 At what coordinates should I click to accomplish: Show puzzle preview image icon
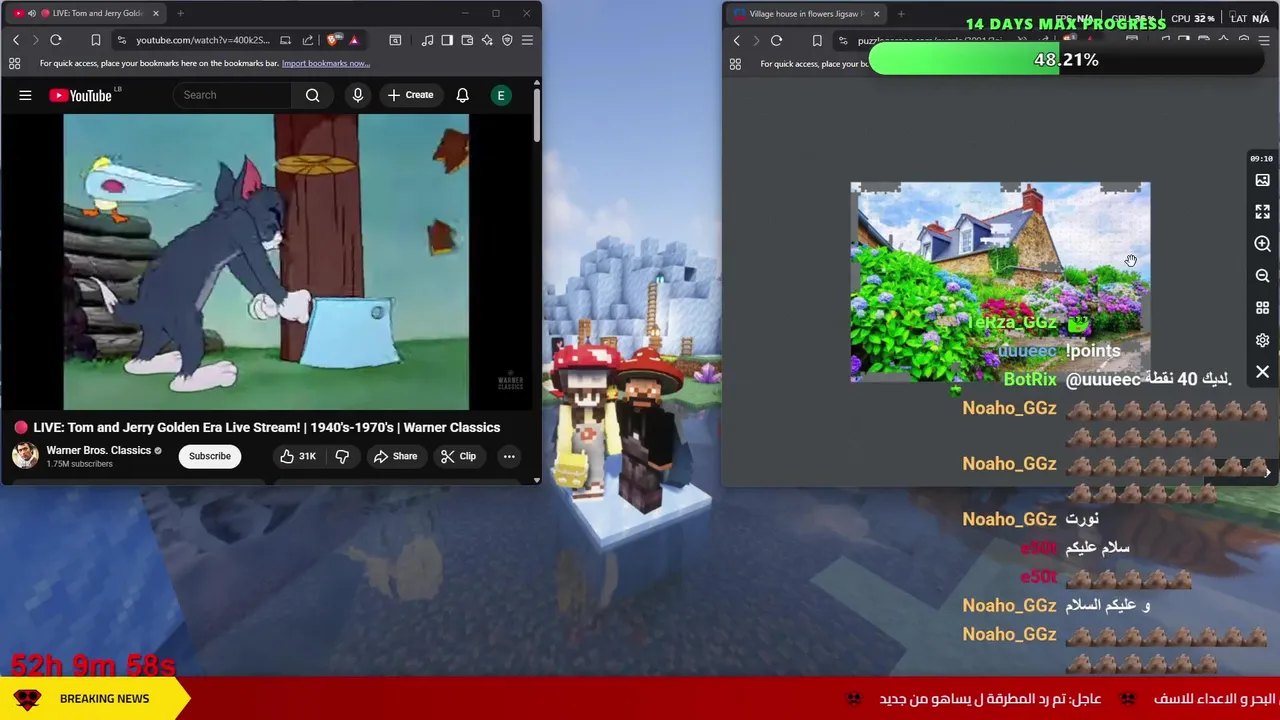(1262, 180)
